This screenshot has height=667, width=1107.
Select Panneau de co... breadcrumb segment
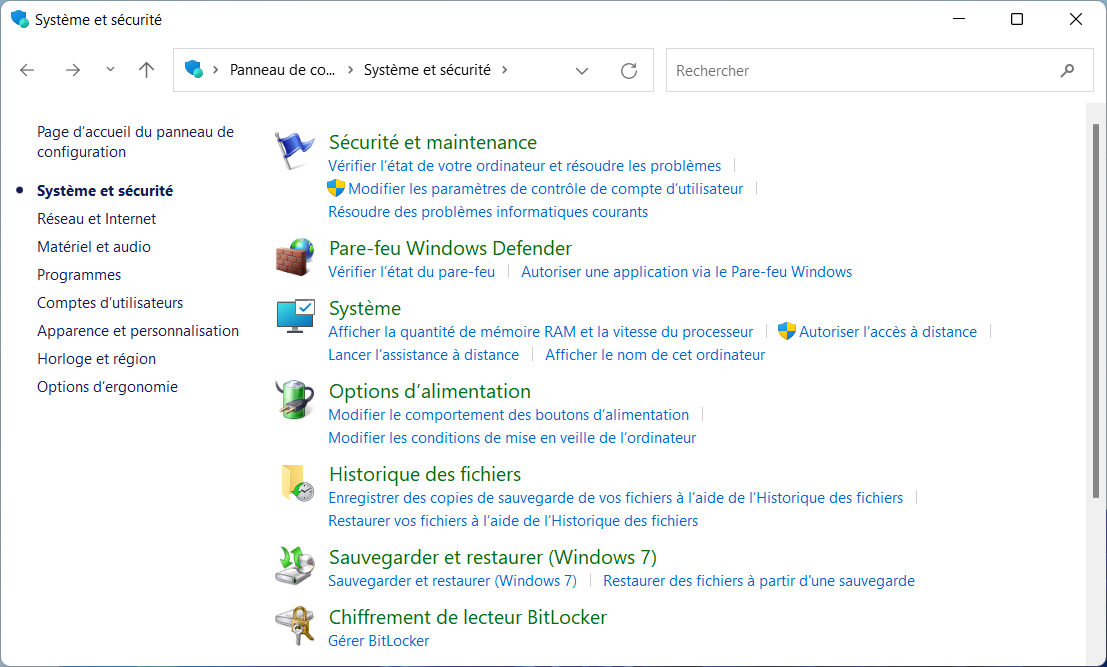point(282,70)
